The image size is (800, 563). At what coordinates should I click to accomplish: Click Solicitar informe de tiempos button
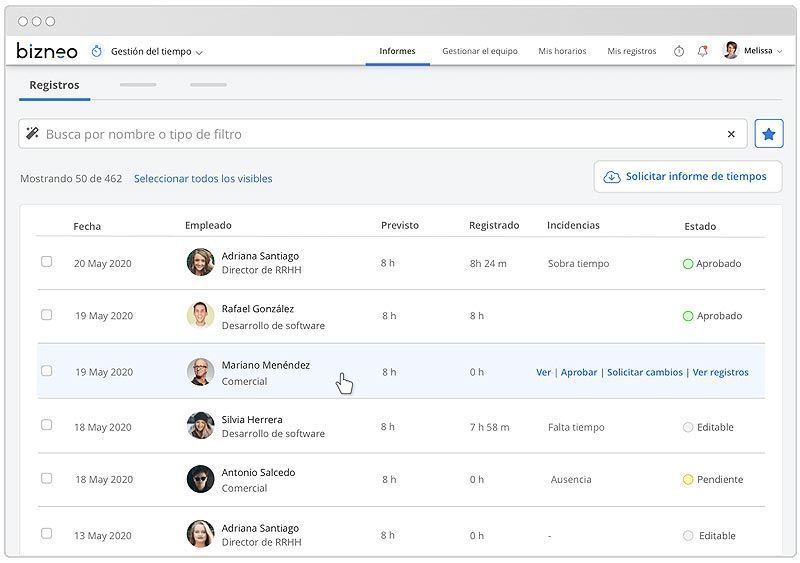(688, 177)
